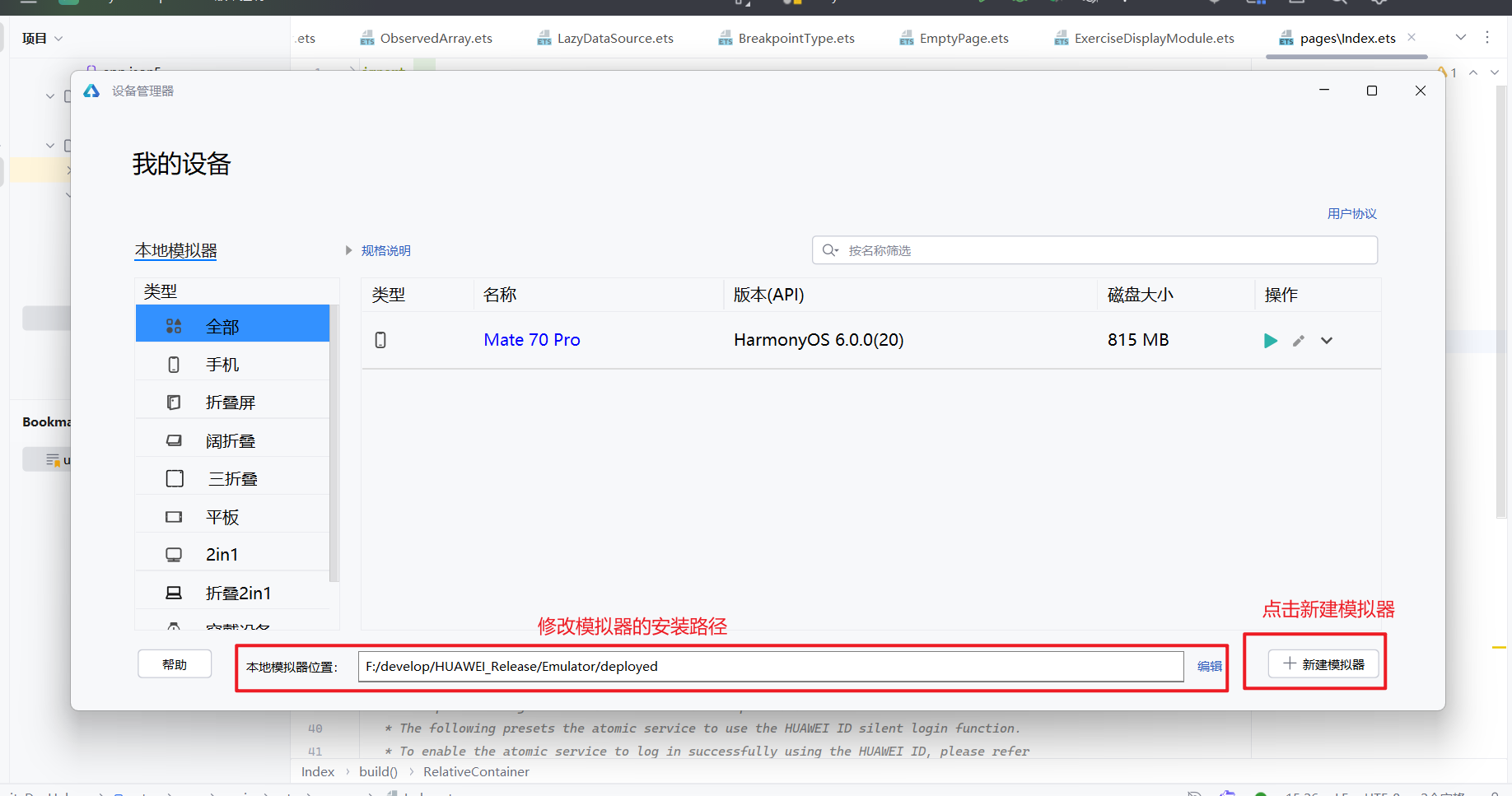Minimize the 设备管理器 window
The height and width of the screenshot is (796, 1512).
coord(1324,91)
